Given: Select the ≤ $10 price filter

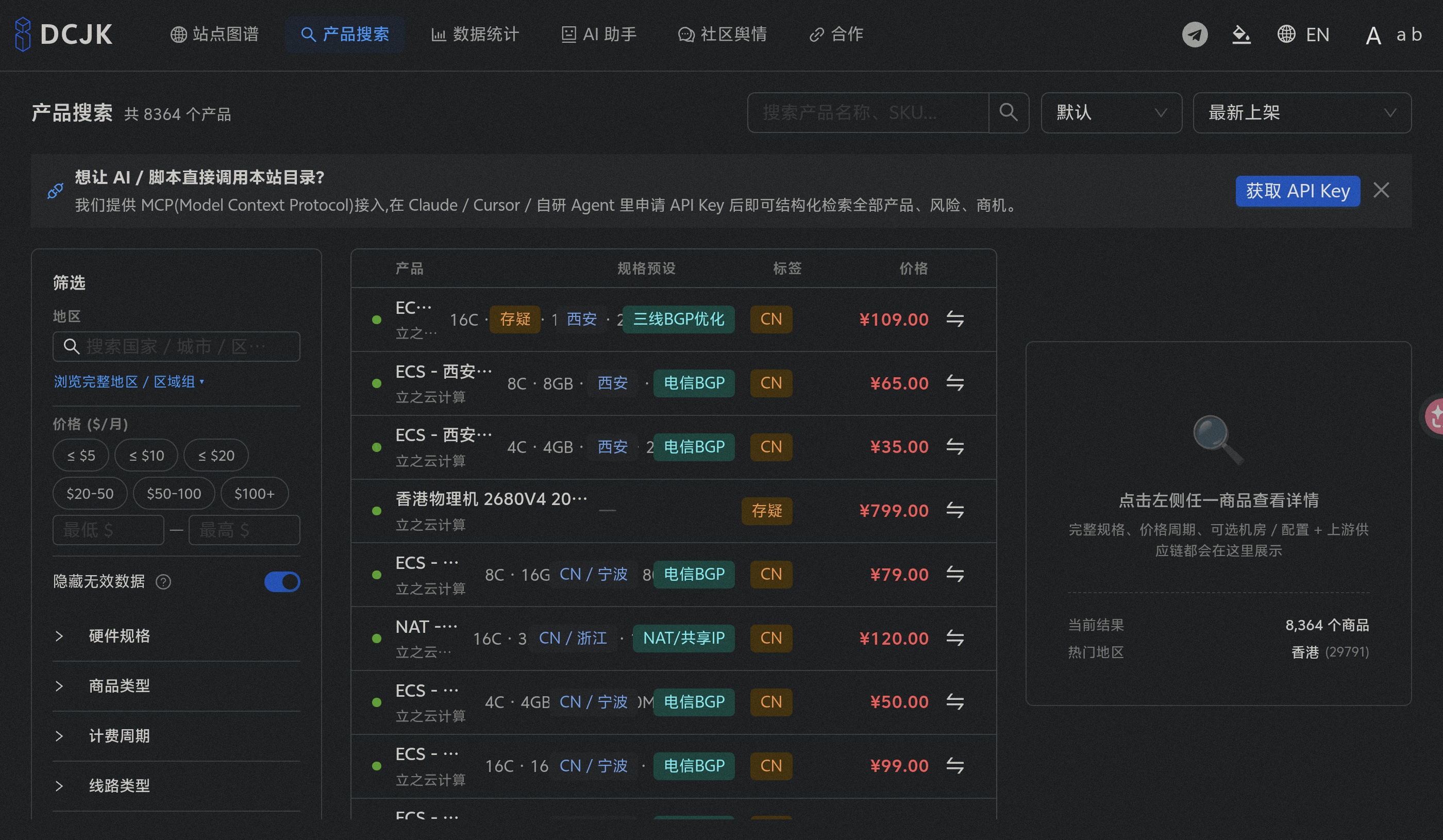Looking at the screenshot, I should click(x=146, y=455).
